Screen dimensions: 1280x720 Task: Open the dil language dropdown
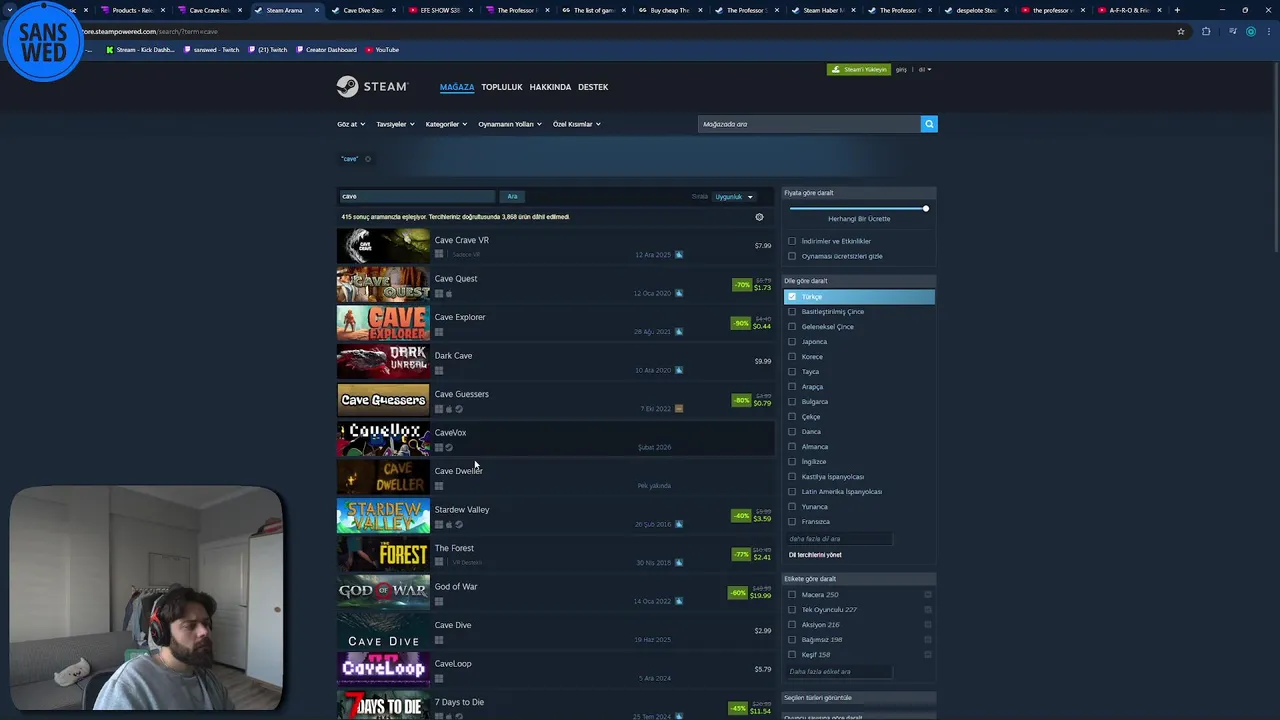pos(925,70)
